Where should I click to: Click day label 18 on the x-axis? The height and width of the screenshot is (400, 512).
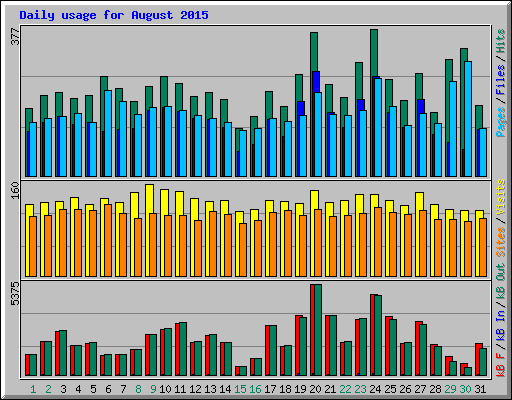pyautogui.click(x=285, y=389)
